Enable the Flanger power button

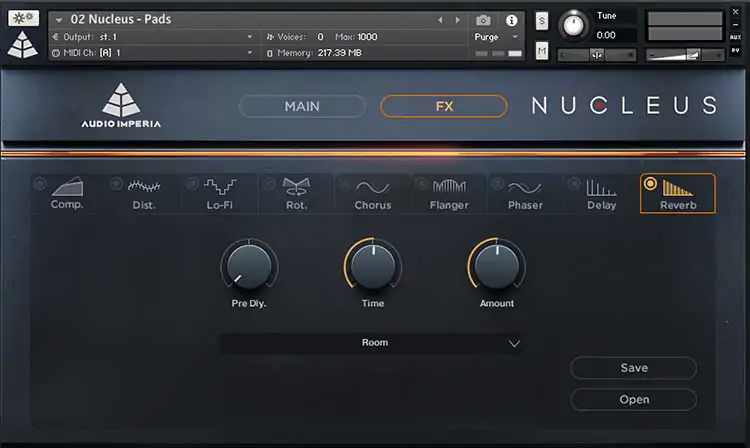pyautogui.click(x=421, y=183)
